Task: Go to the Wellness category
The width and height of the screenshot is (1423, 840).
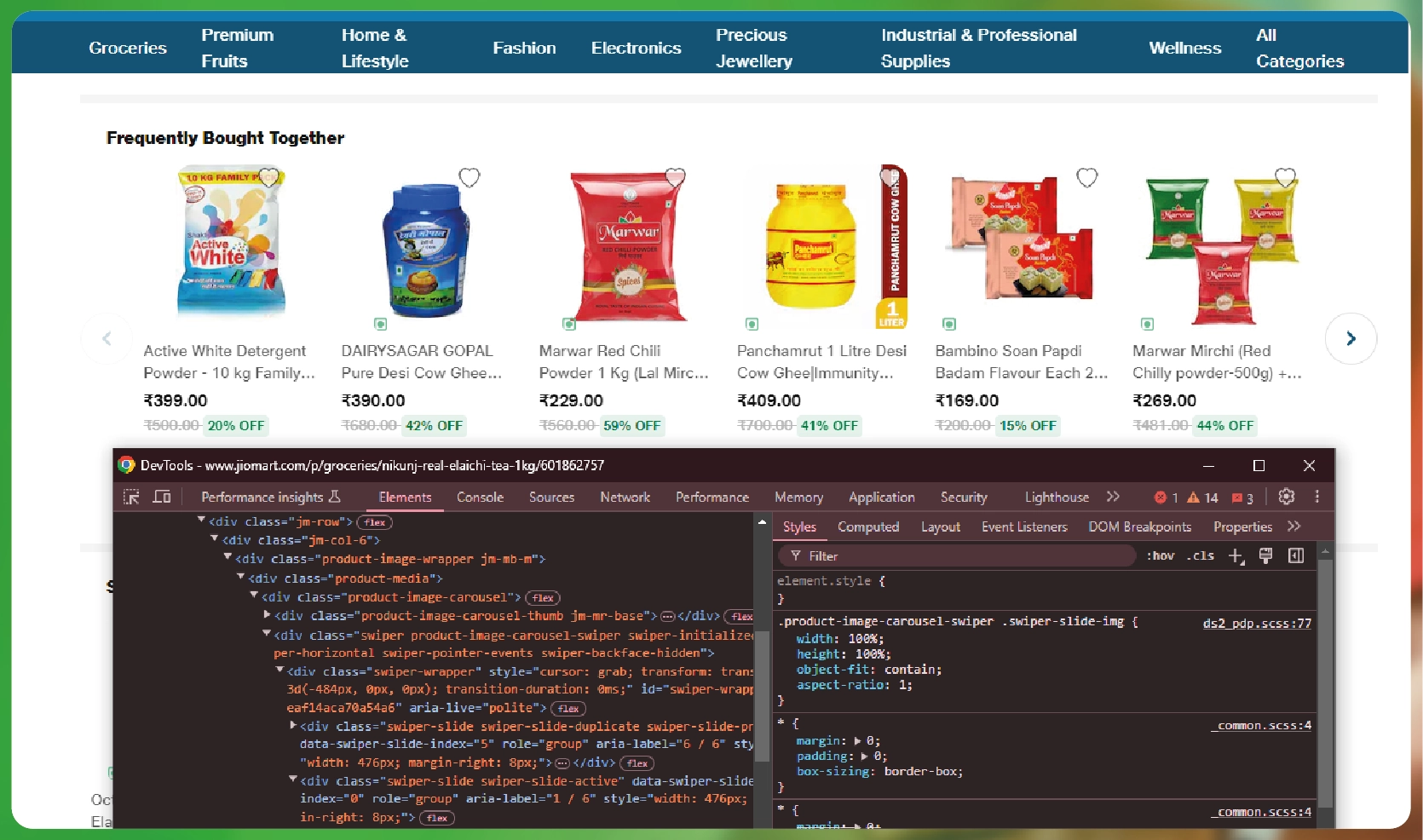Action: pos(1184,49)
